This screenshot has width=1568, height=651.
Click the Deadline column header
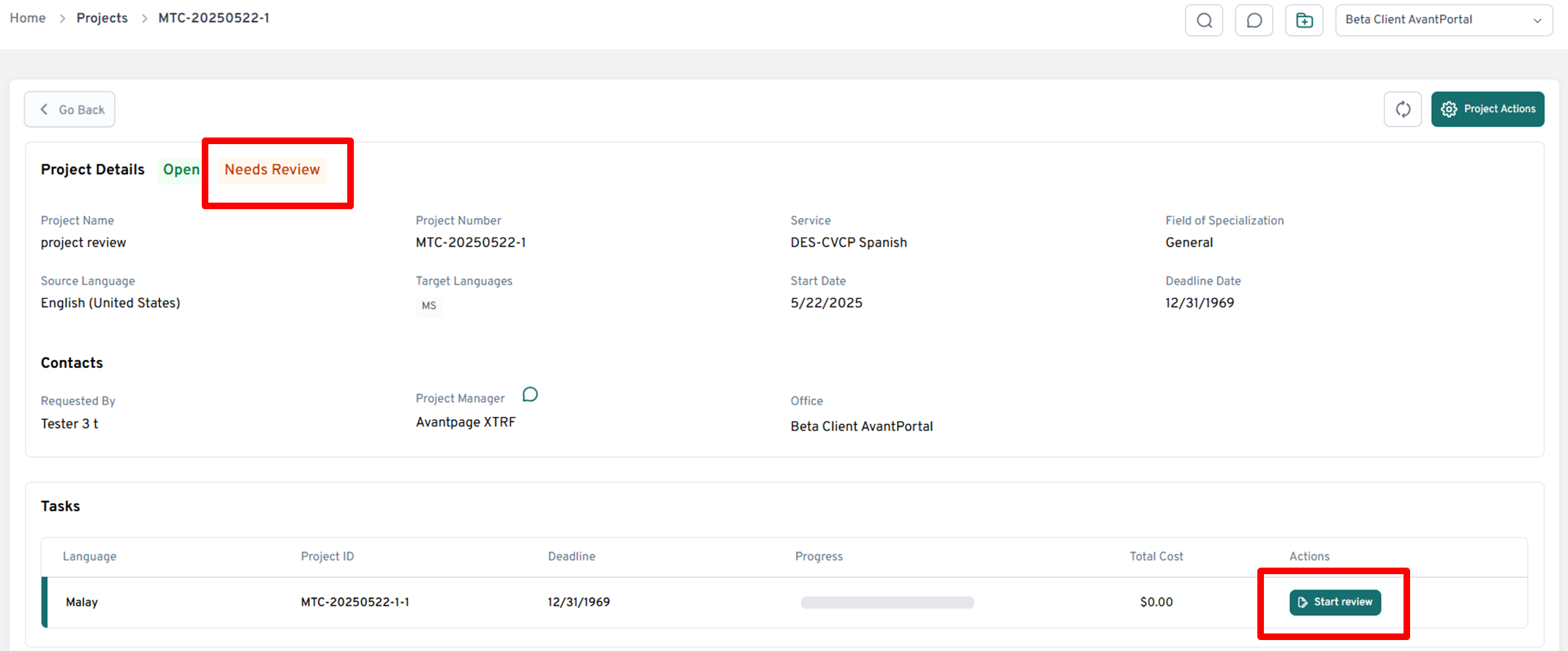point(571,557)
